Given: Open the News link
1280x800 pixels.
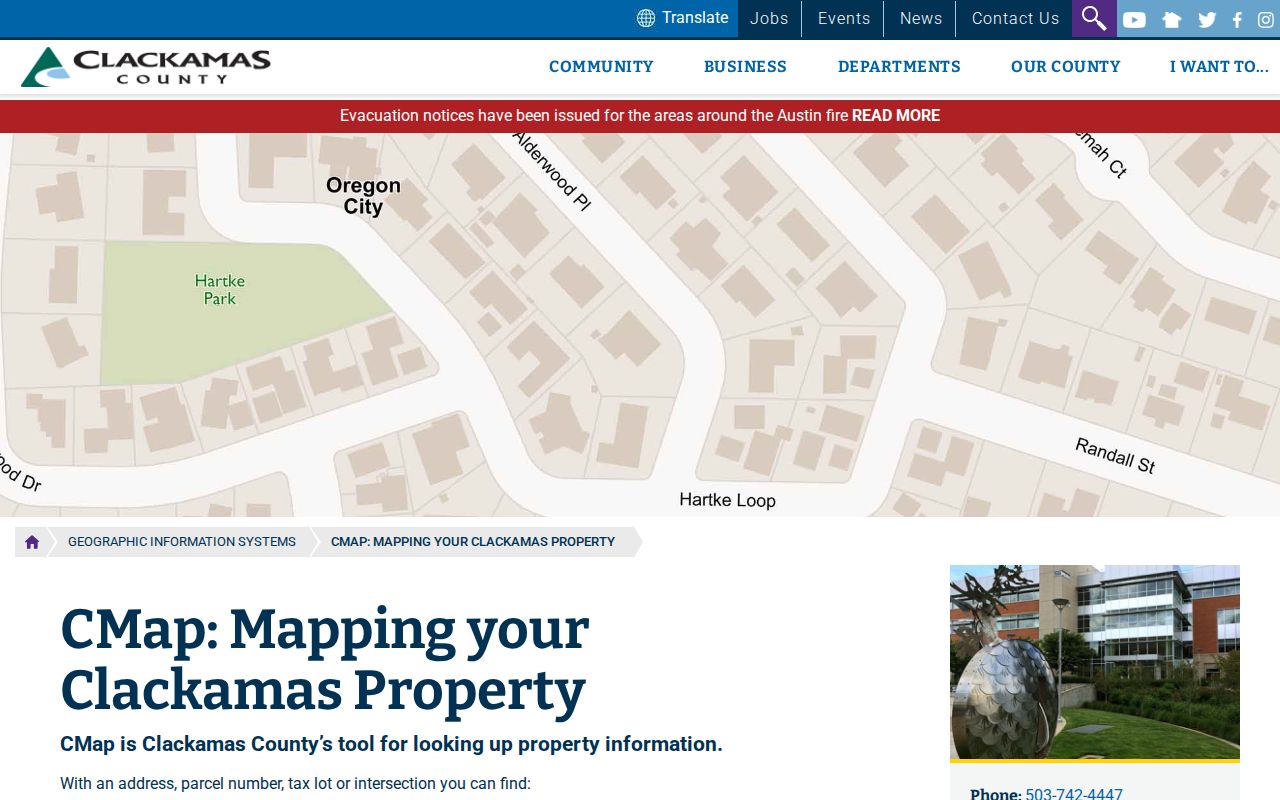Looking at the screenshot, I should [921, 18].
